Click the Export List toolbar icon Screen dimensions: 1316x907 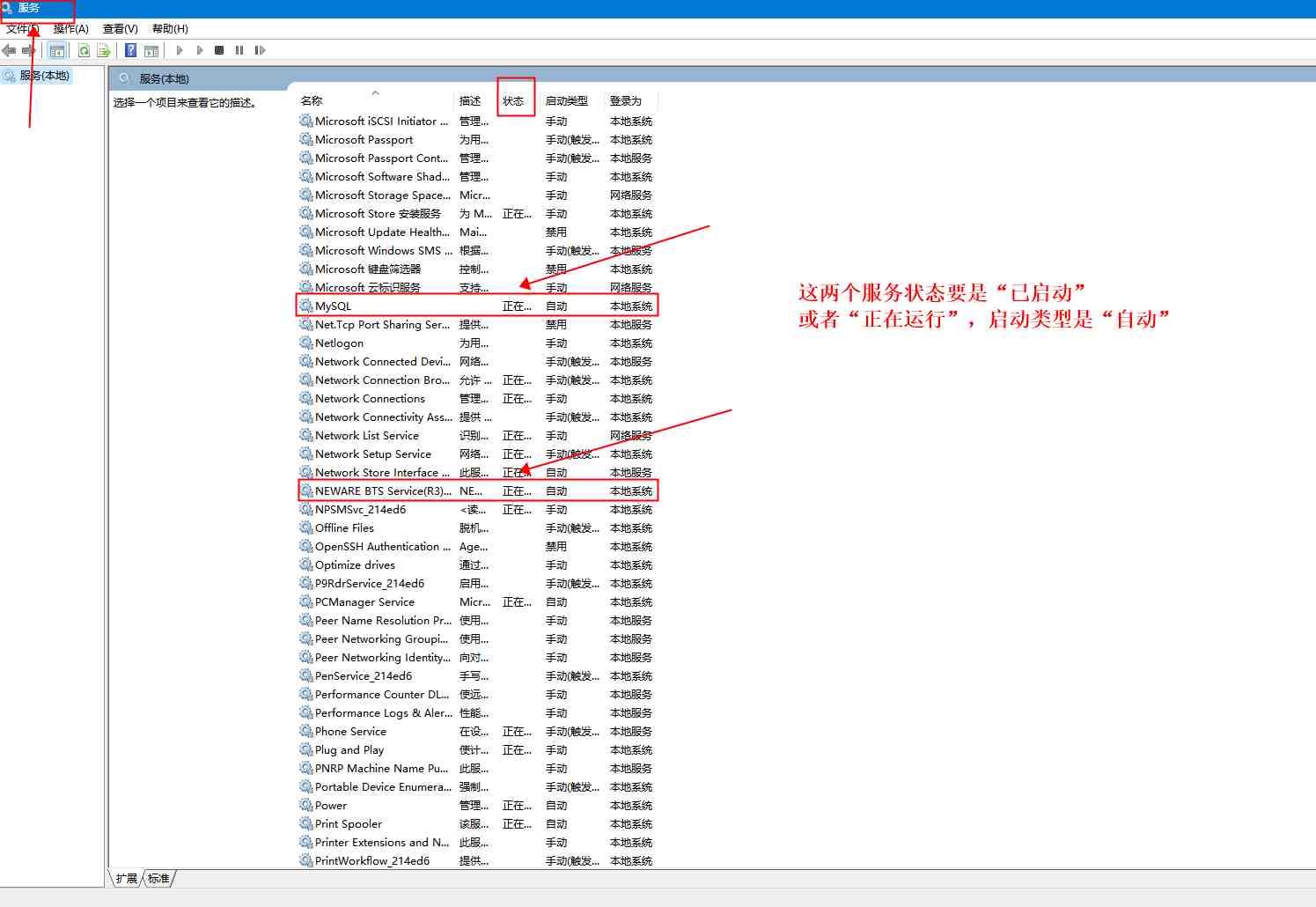[104, 50]
